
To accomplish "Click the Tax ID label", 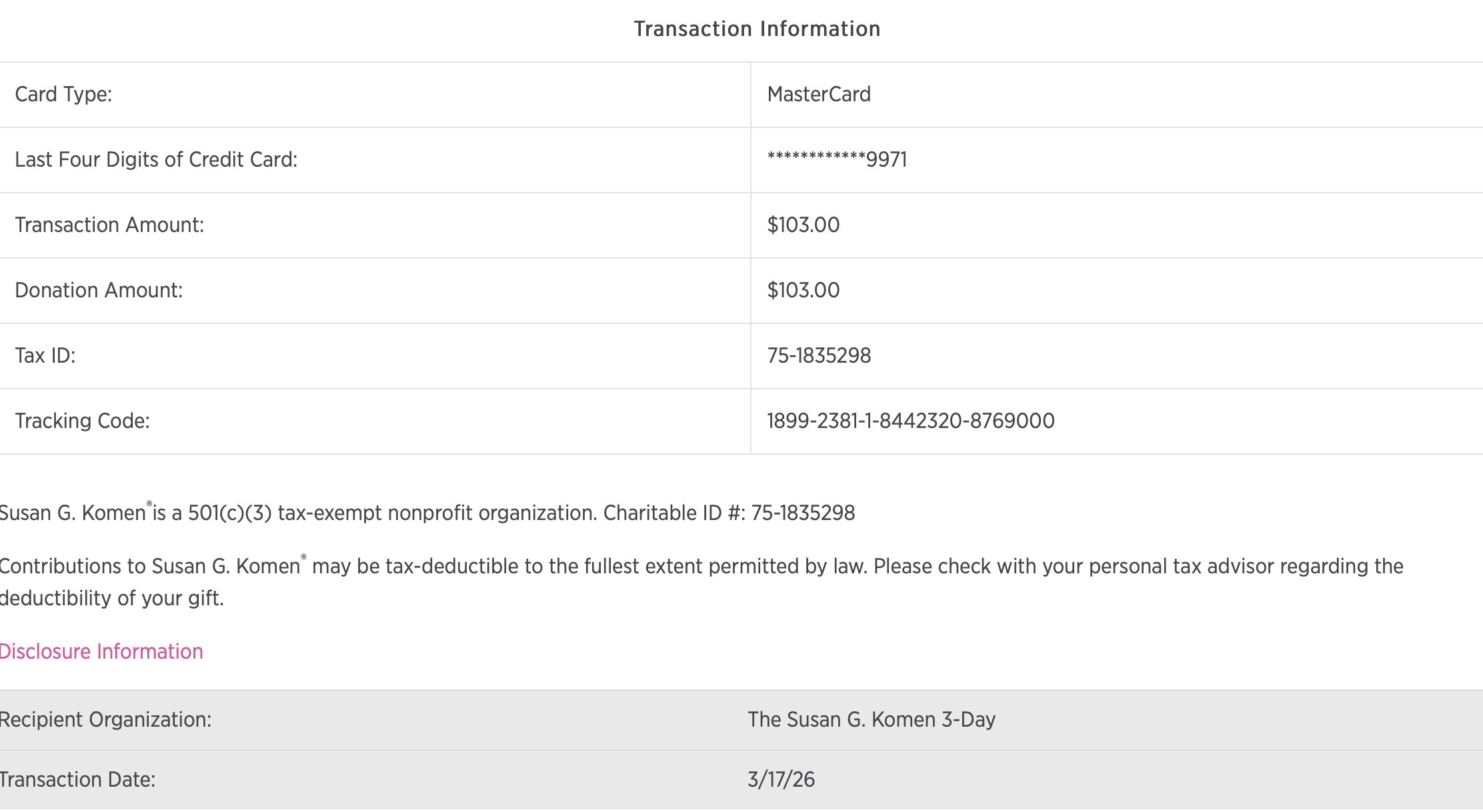I will click(45, 356).
